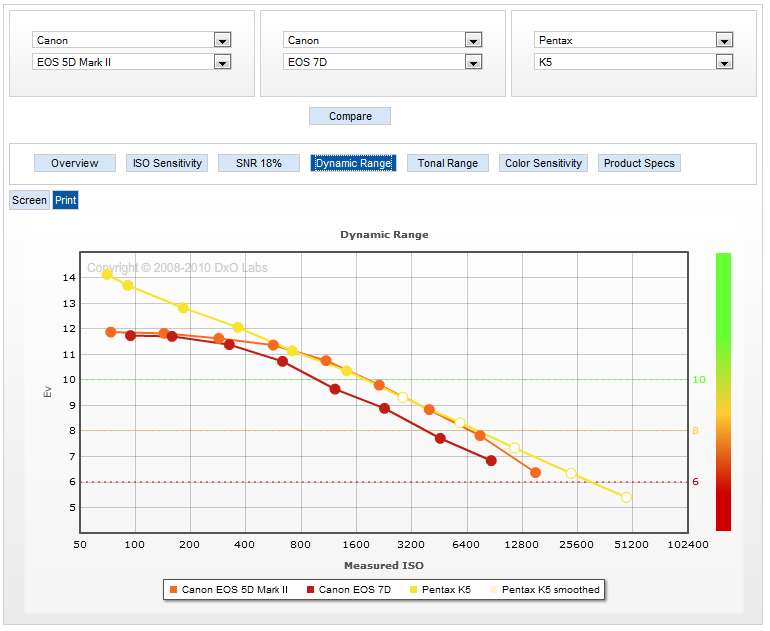The image size is (770, 631).
Task: Open the Tonal Range tab
Action: coord(448,163)
